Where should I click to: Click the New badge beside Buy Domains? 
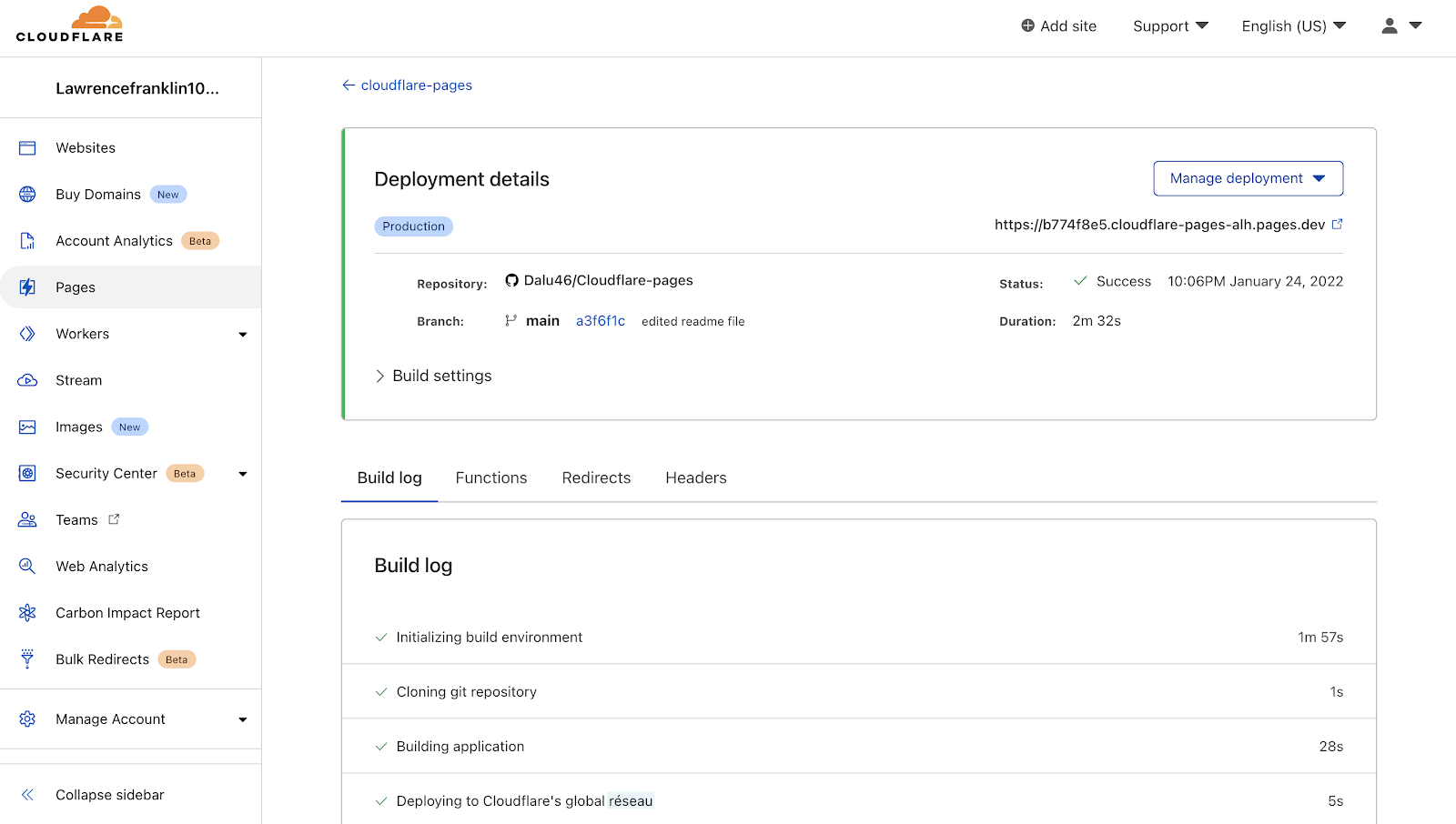[x=168, y=195]
